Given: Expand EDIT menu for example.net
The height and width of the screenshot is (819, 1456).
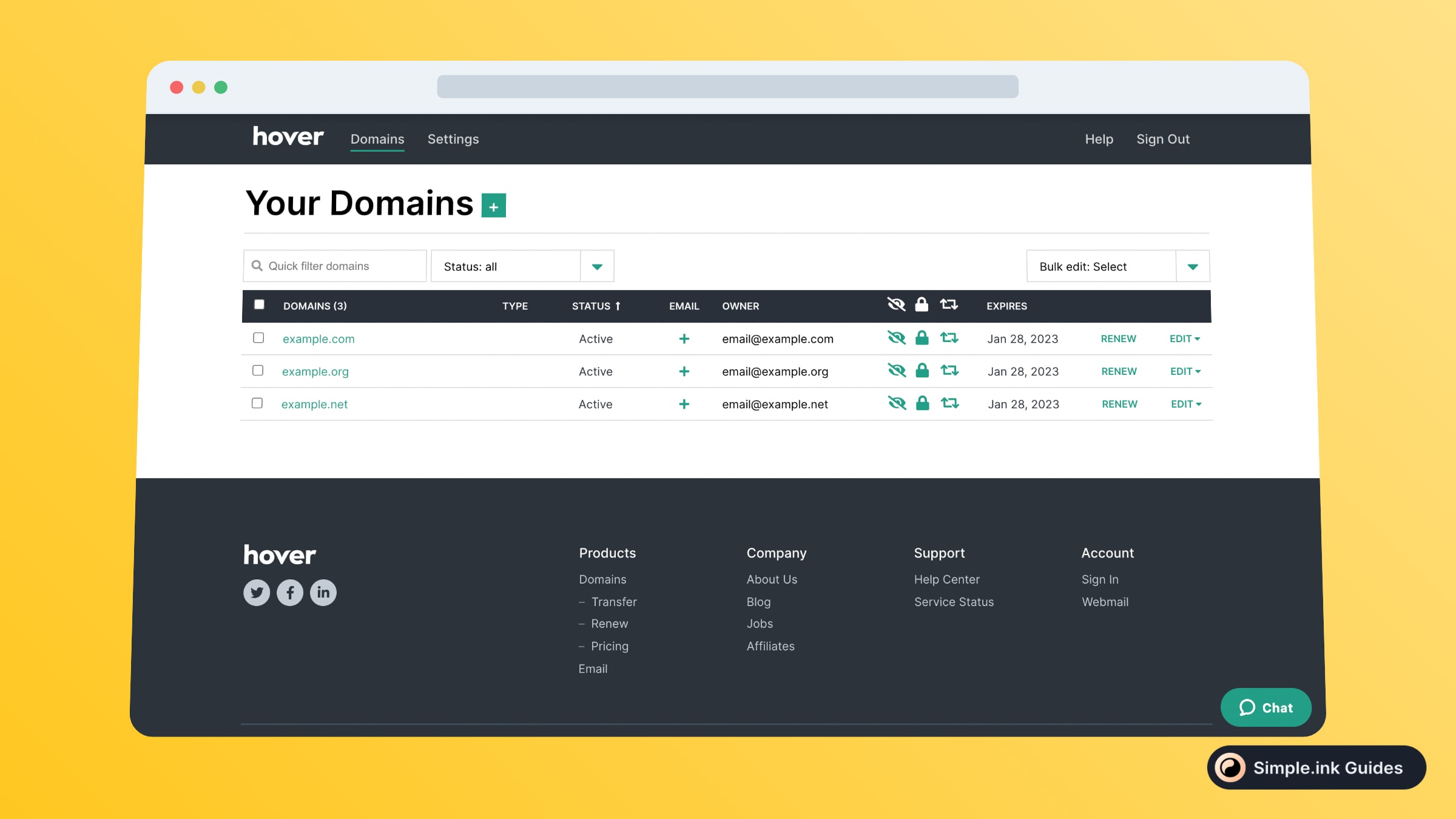Looking at the screenshot, I should (x=1186, y=404).
